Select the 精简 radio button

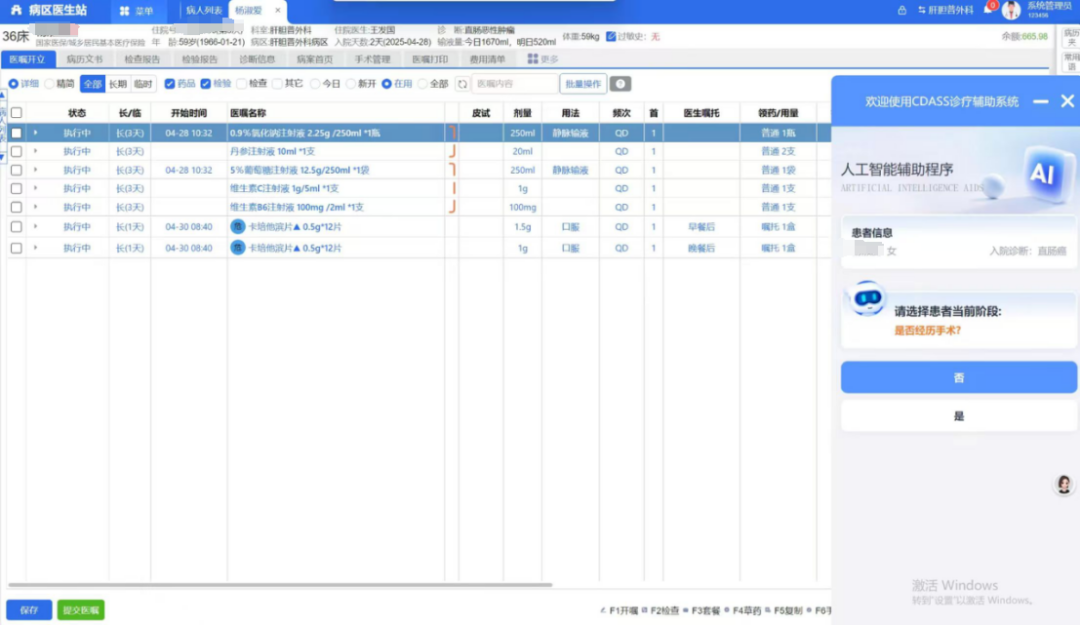point(50,84)
